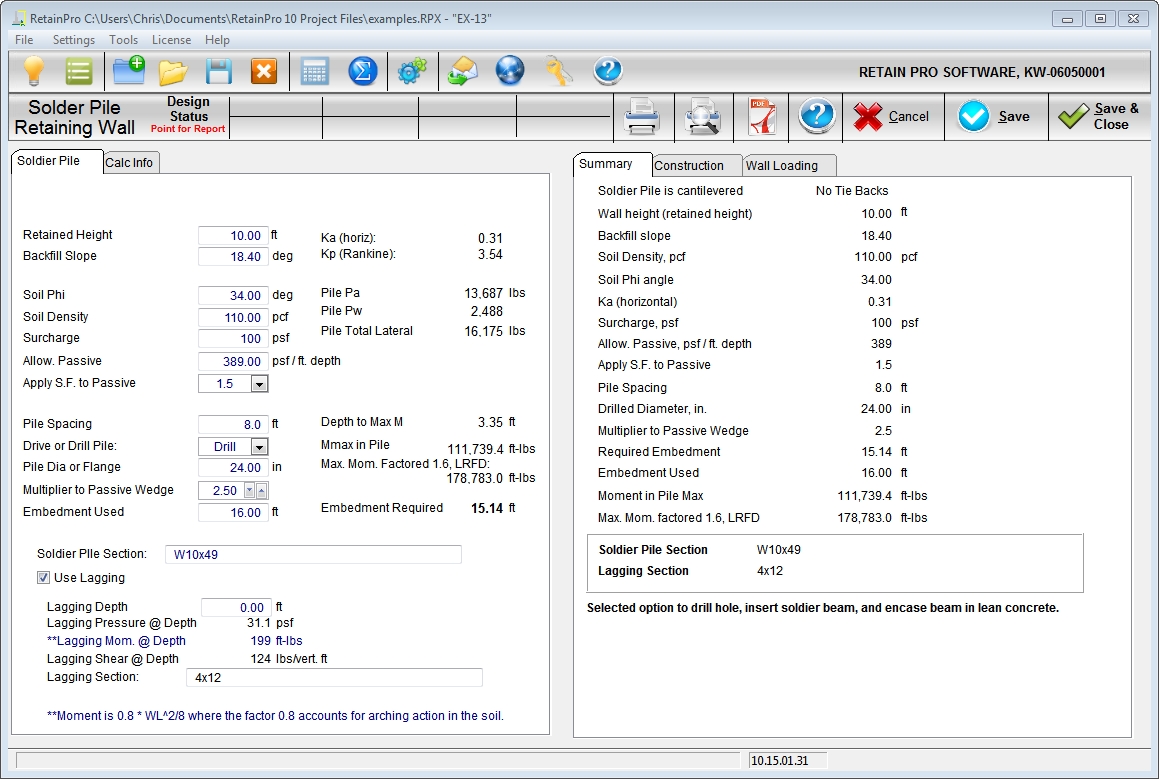The width and height of the screenshot is (1159, 779).
Task: Expand the Apply S.F. to Passive dropdown
Action: point(259,384)
